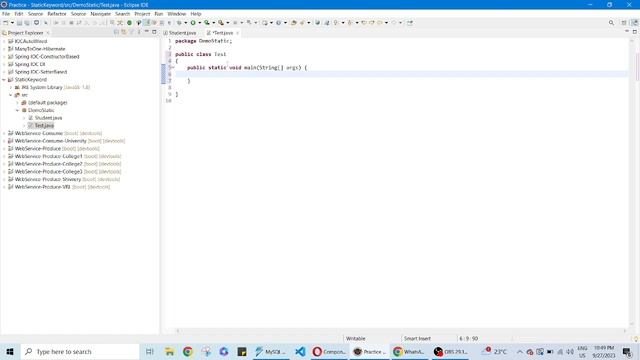Collapse the src folder node

pyautogui.click(x=11, y=95)
